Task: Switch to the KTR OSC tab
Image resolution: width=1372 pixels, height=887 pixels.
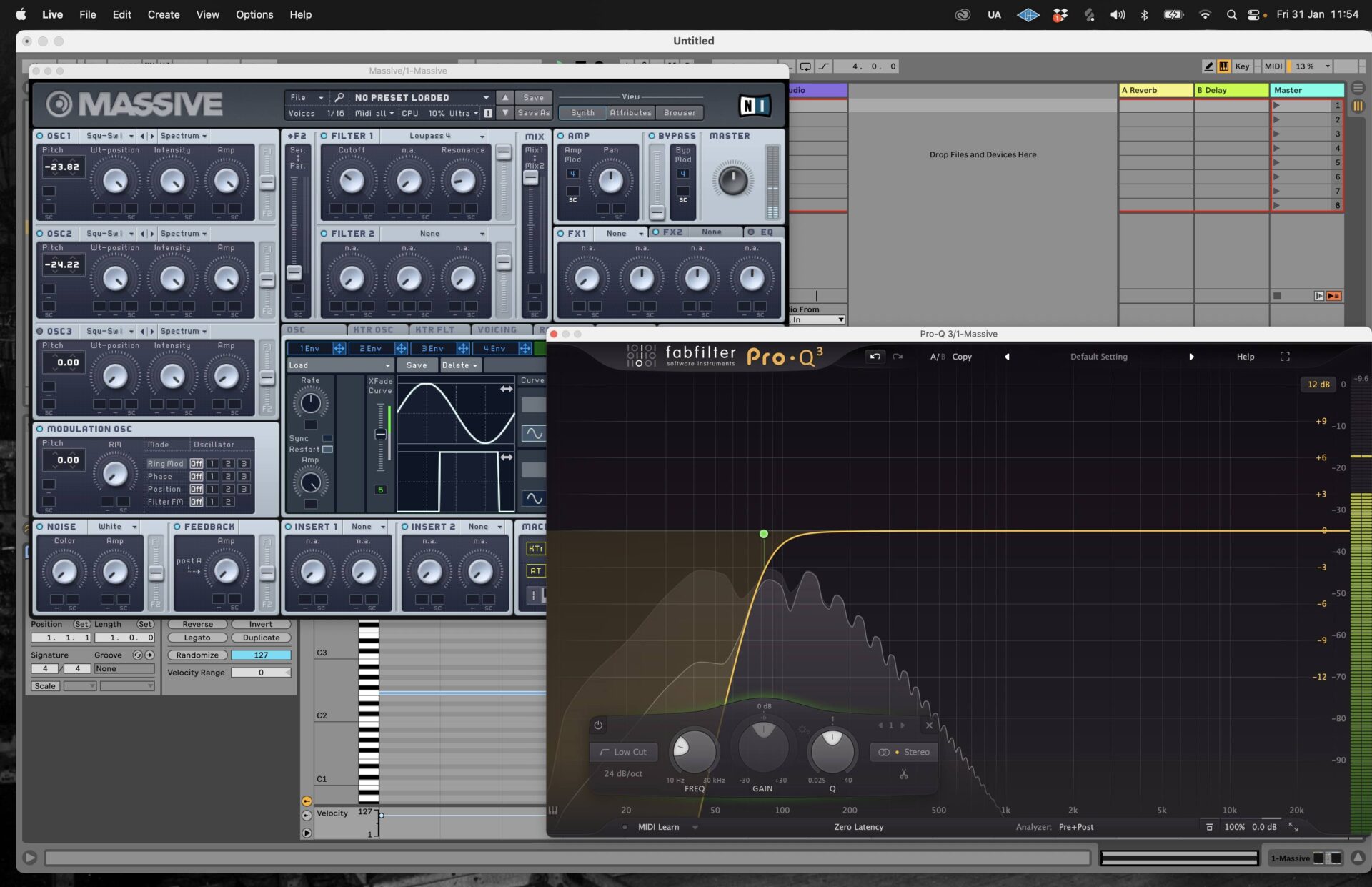Action: 373,329
